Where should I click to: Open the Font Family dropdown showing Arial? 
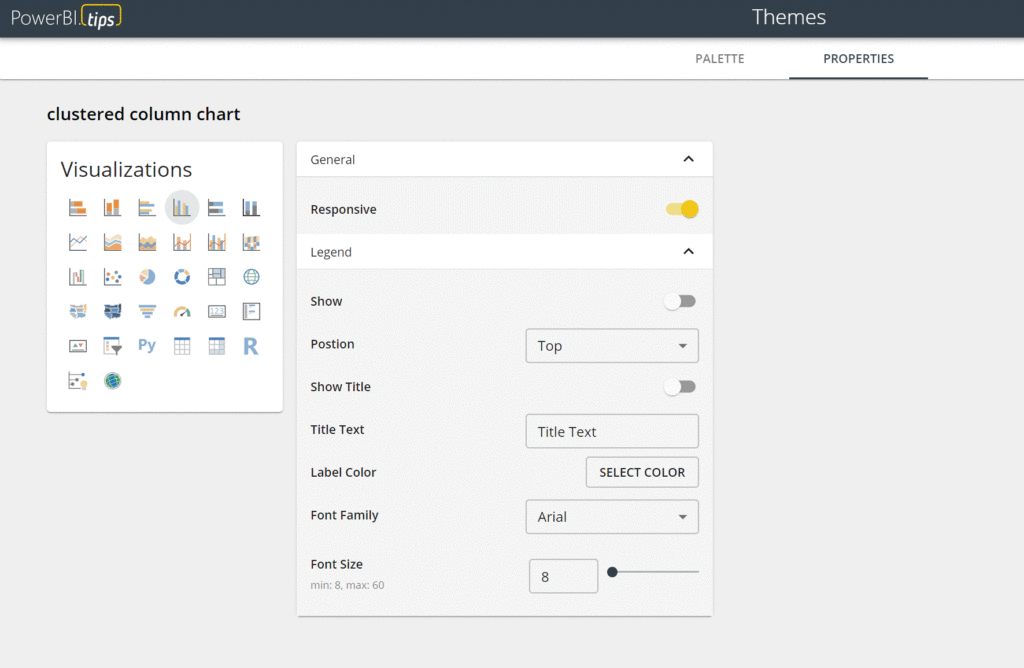coord(612,517)
